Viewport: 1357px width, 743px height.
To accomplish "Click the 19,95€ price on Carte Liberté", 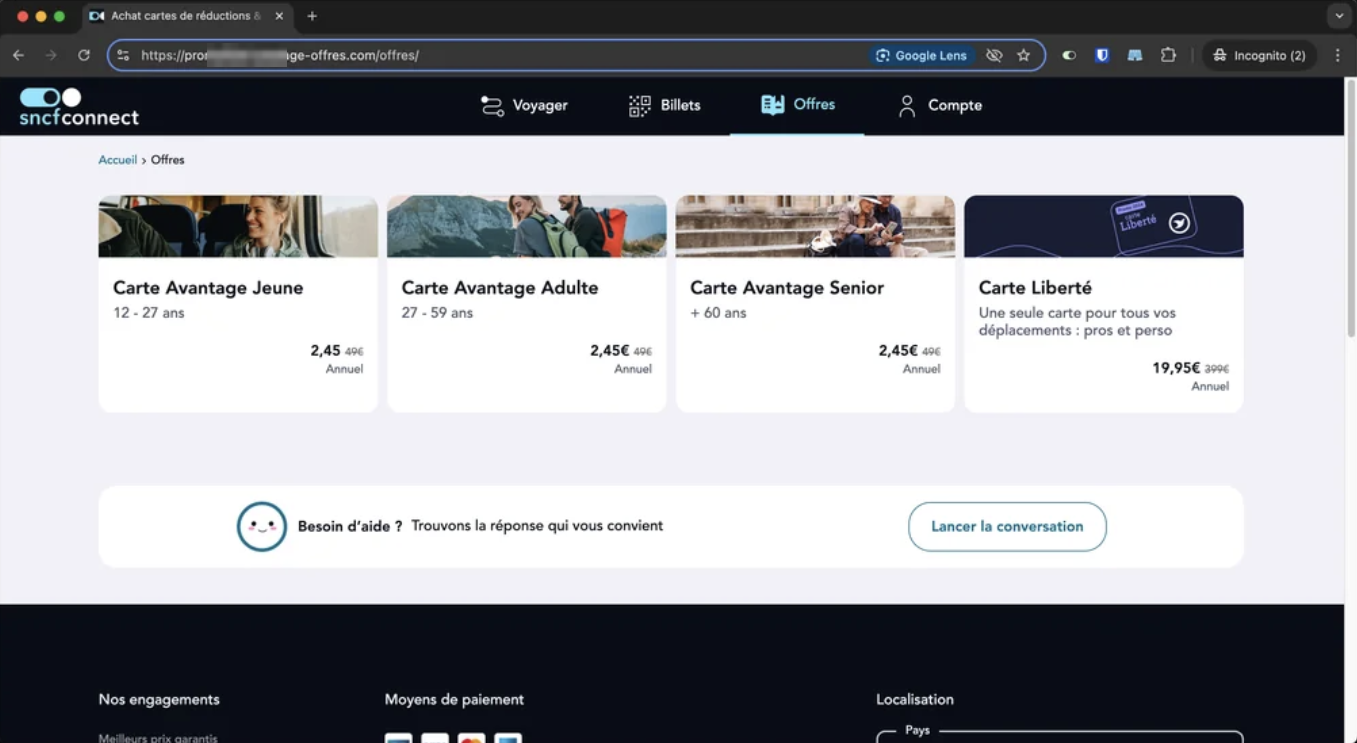I will point(1176,368).
